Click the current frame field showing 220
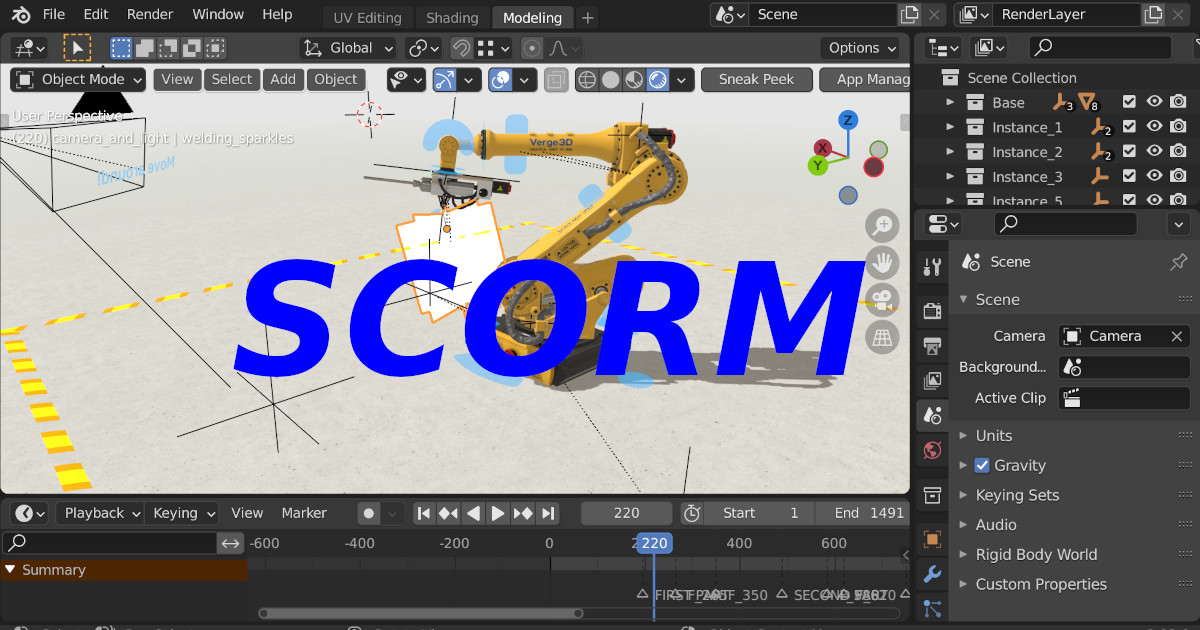 click(626, 512)
